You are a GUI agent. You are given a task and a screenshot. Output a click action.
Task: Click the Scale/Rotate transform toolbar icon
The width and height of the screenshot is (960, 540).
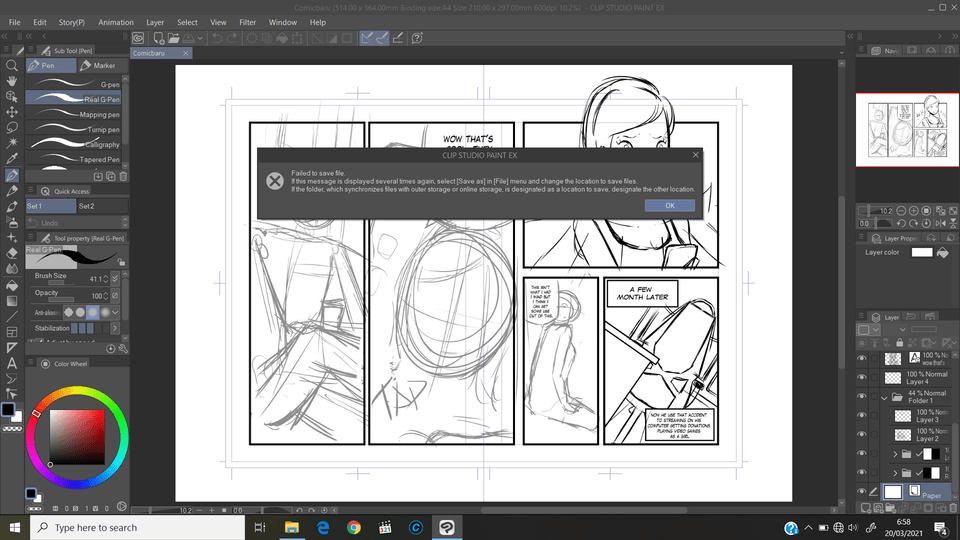(297, 38)
